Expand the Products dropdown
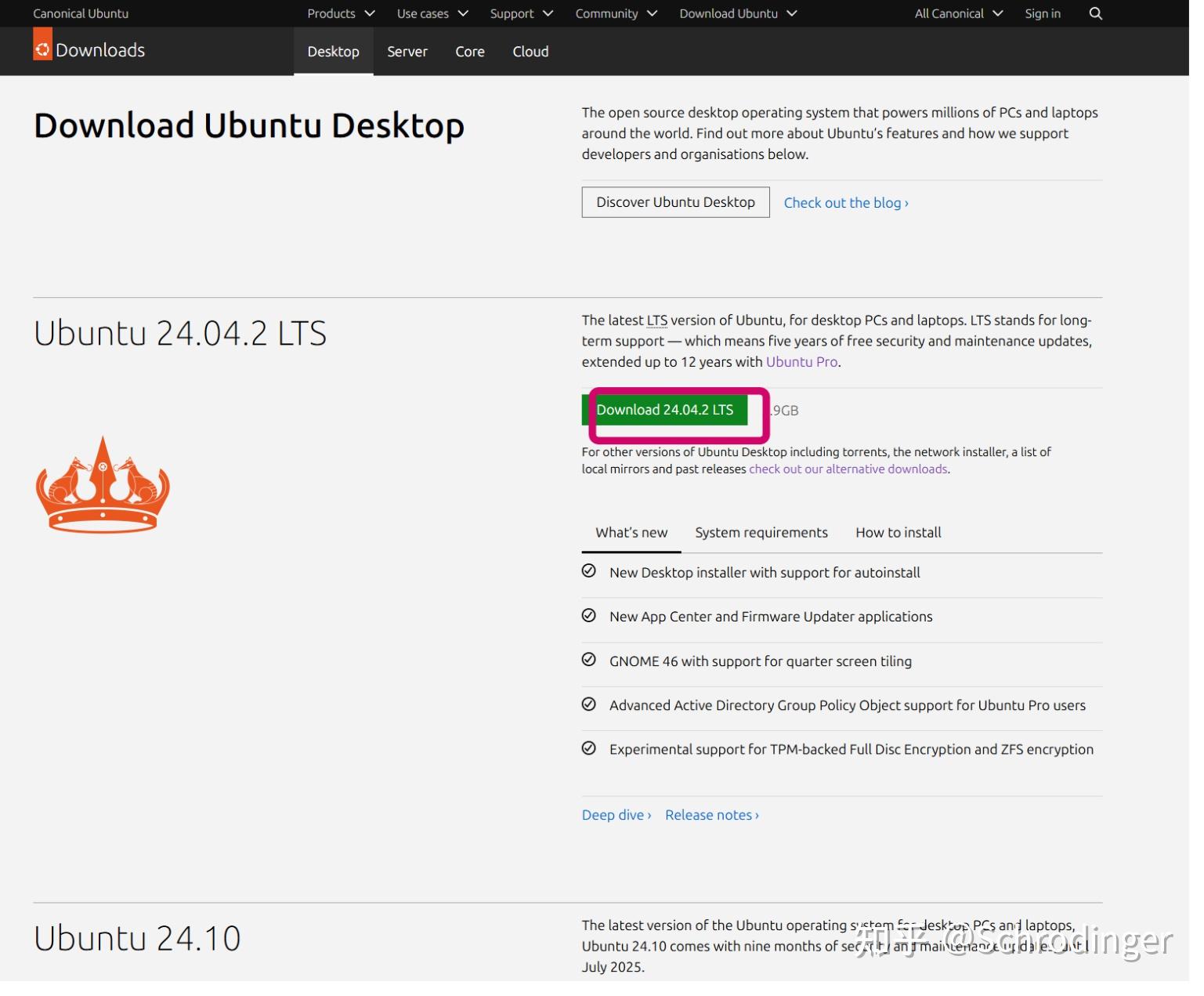Screen dimensions: 1204x996 (x=340, y=13)
